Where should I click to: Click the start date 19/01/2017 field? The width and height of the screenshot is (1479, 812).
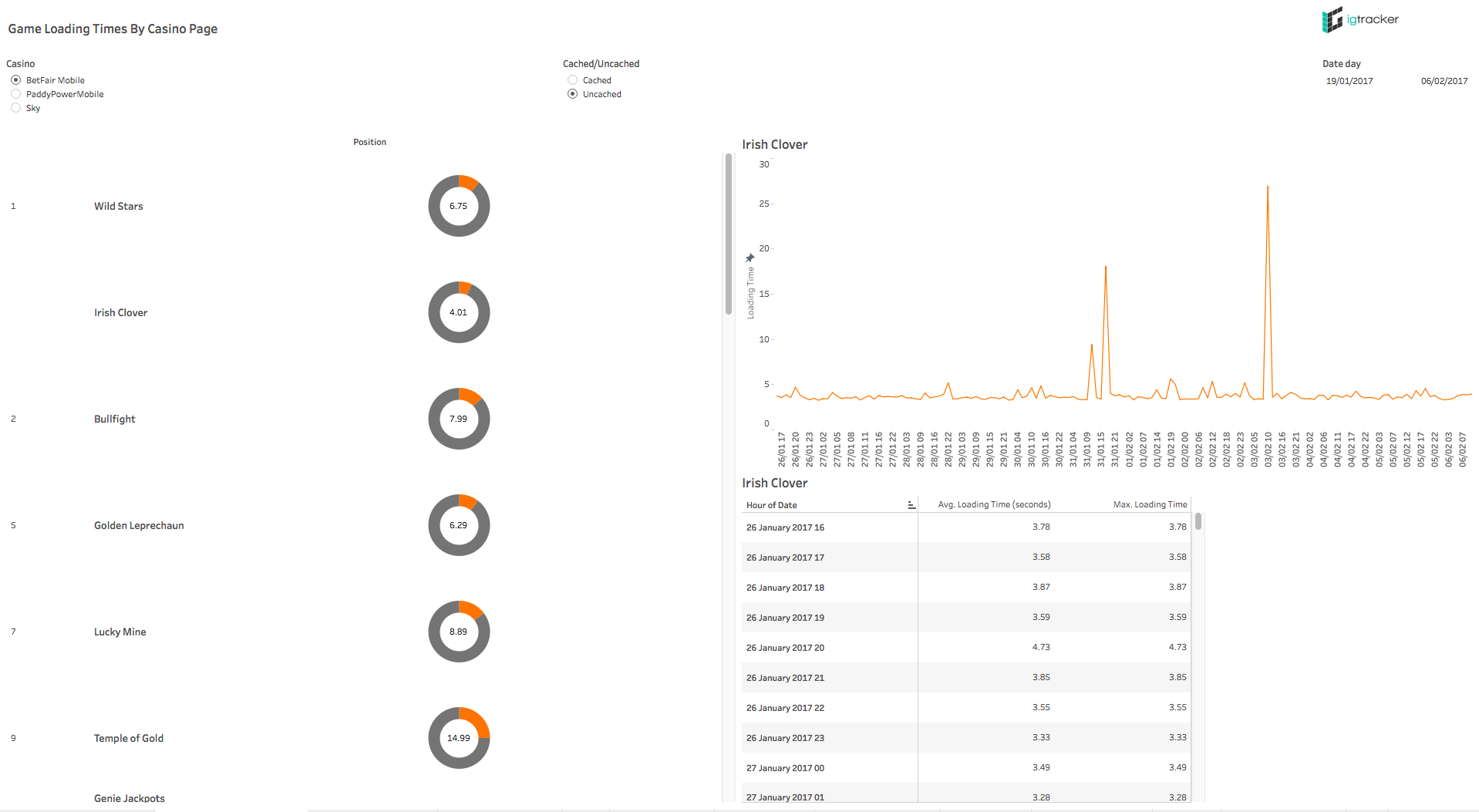(x=1349, y=81)
